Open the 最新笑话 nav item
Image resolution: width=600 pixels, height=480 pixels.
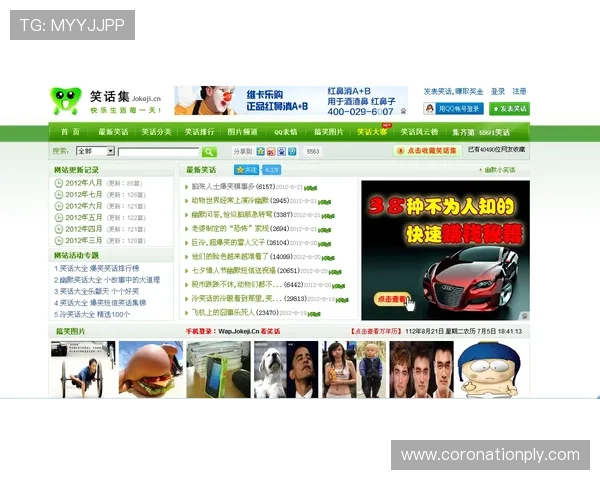point(113,132)
